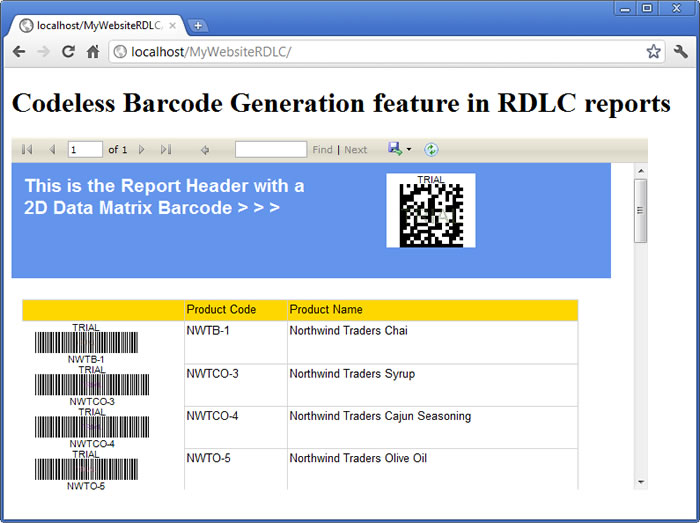Refresh the report with the green icon
The width and height of the screenshot is (700, 523).
coord(431,149)
